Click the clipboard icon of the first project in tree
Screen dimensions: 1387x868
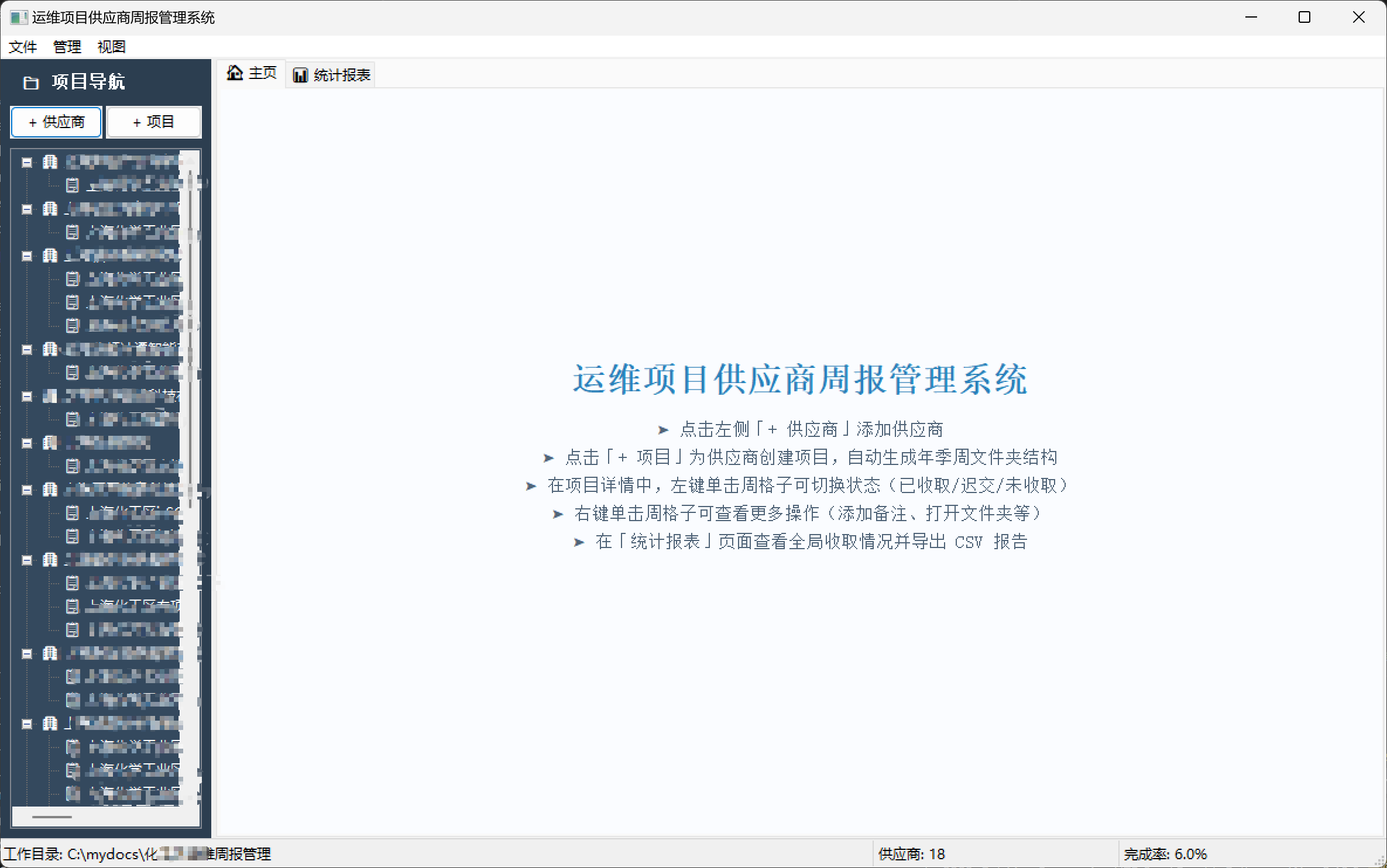pyautogui.click(x=72, y=185)
